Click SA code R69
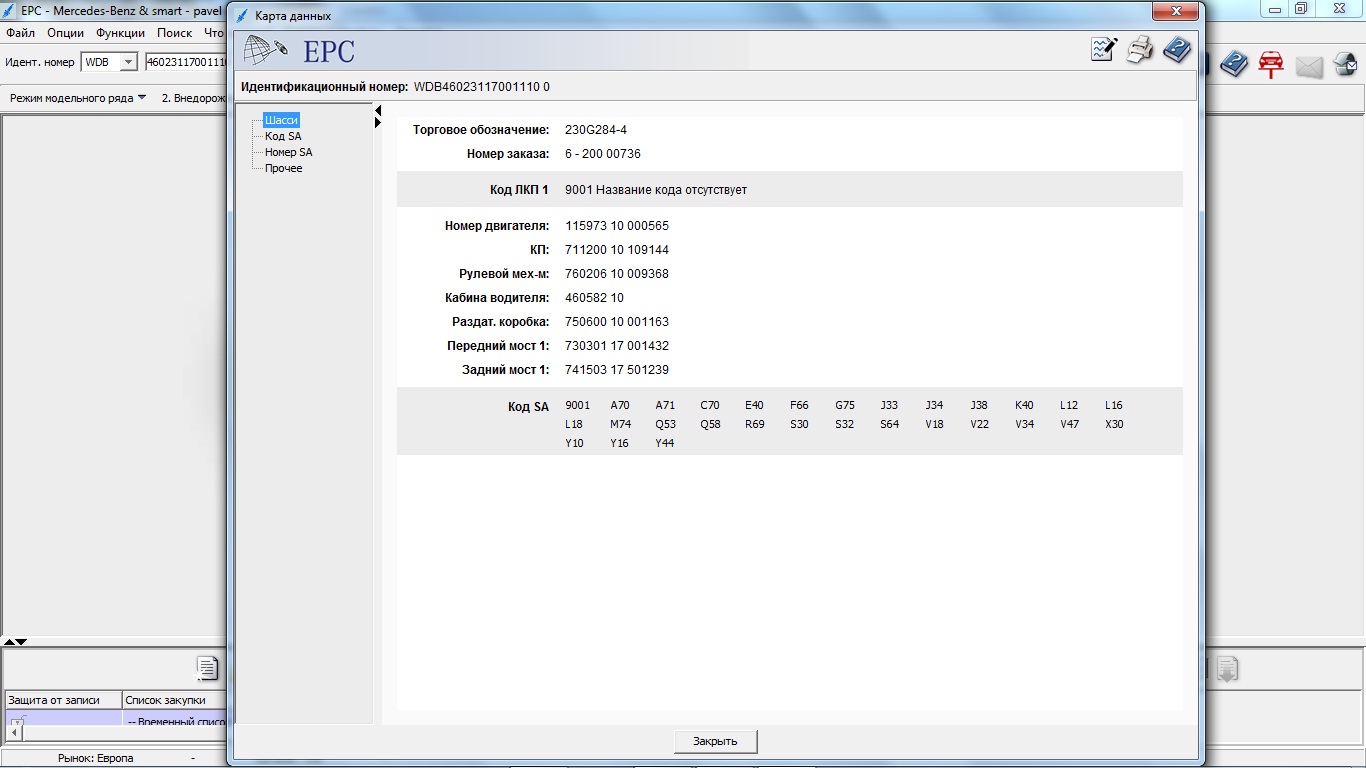The width and height of the screenshot is (1366, 768). (755, 424)
